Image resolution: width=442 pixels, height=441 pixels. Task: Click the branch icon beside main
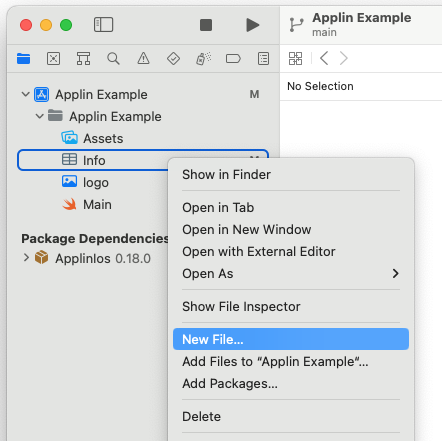296,25
